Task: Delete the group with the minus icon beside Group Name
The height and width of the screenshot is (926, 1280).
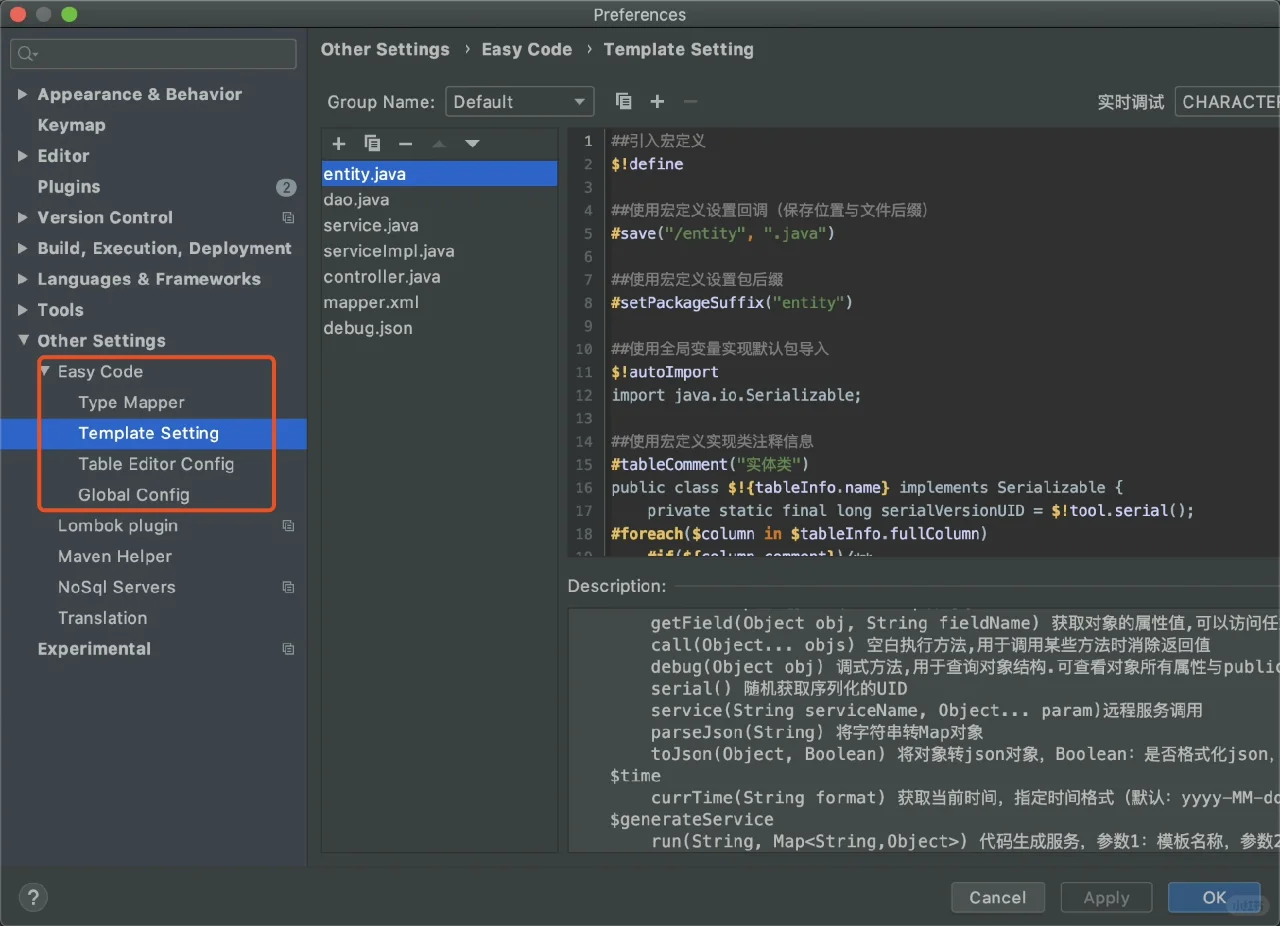Action: (x=690, y=101)
